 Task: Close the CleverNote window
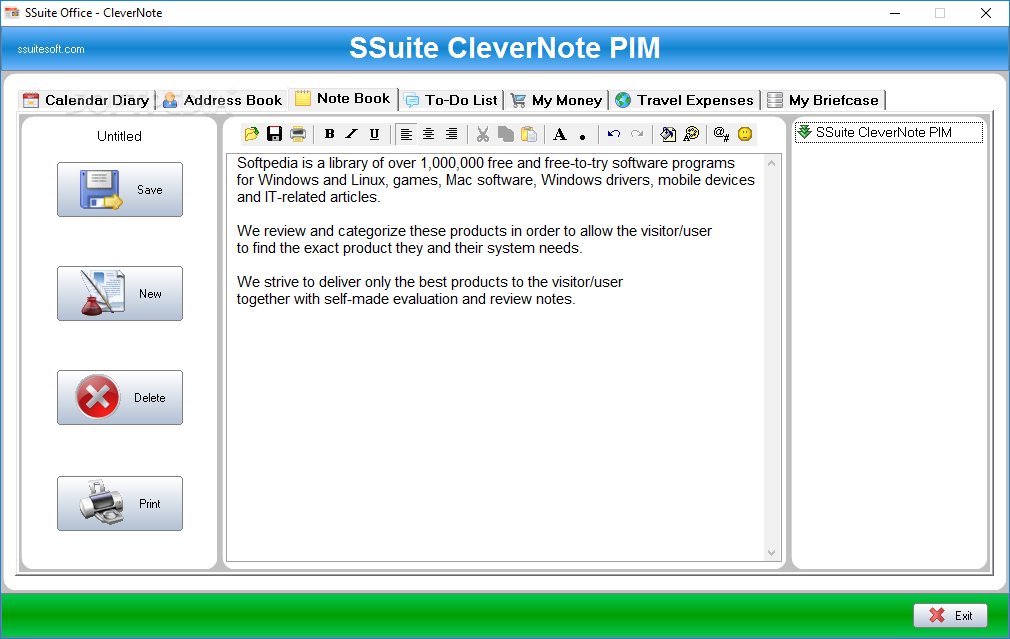[986, 13]
